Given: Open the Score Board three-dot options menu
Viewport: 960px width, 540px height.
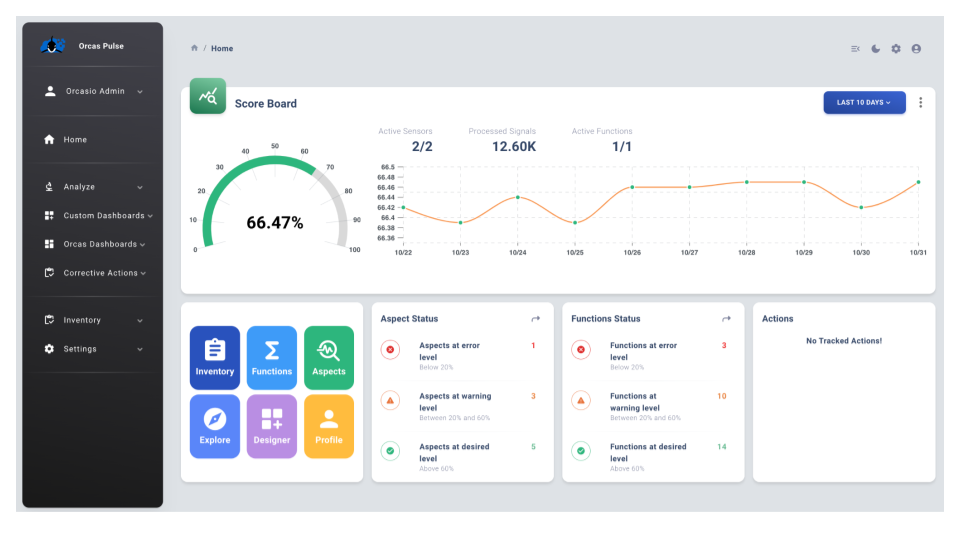Looking at the screenshot, I should [921, 102].
